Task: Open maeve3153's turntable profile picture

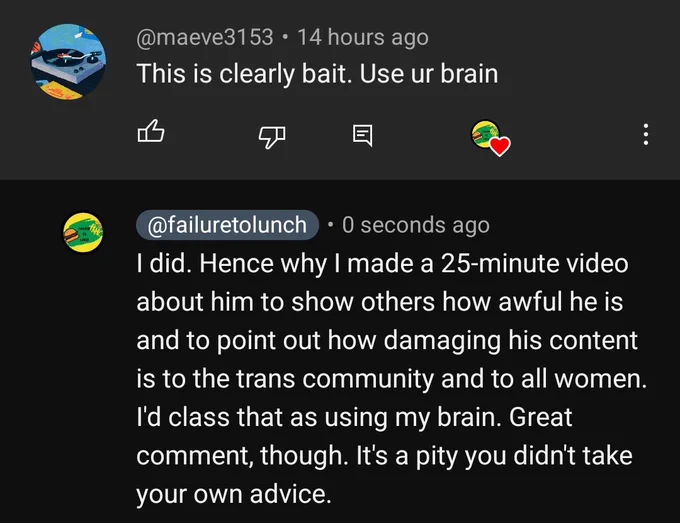Action: (x=68, y=62)
